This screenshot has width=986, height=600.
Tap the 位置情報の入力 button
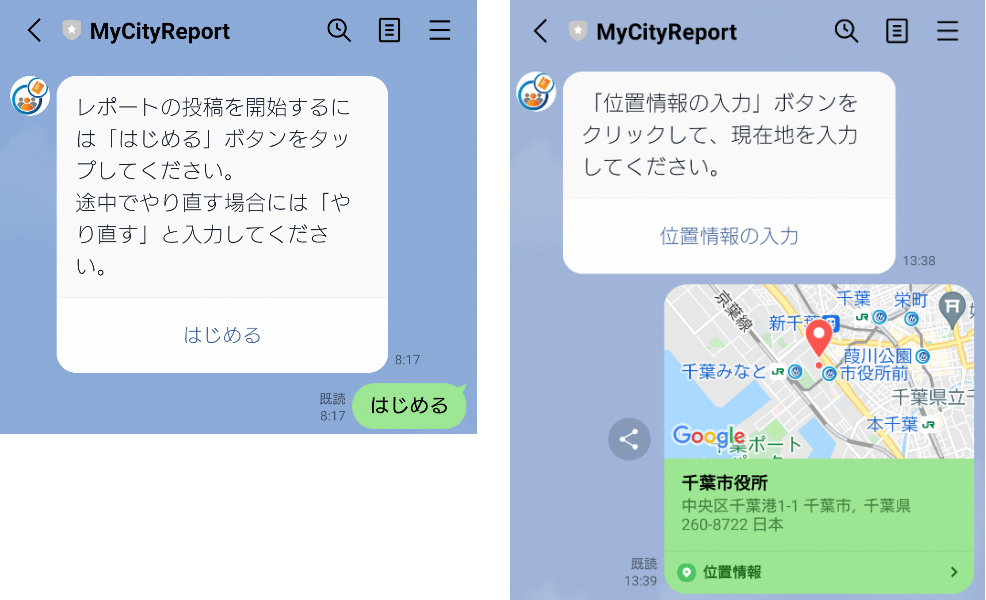[729, 236]
